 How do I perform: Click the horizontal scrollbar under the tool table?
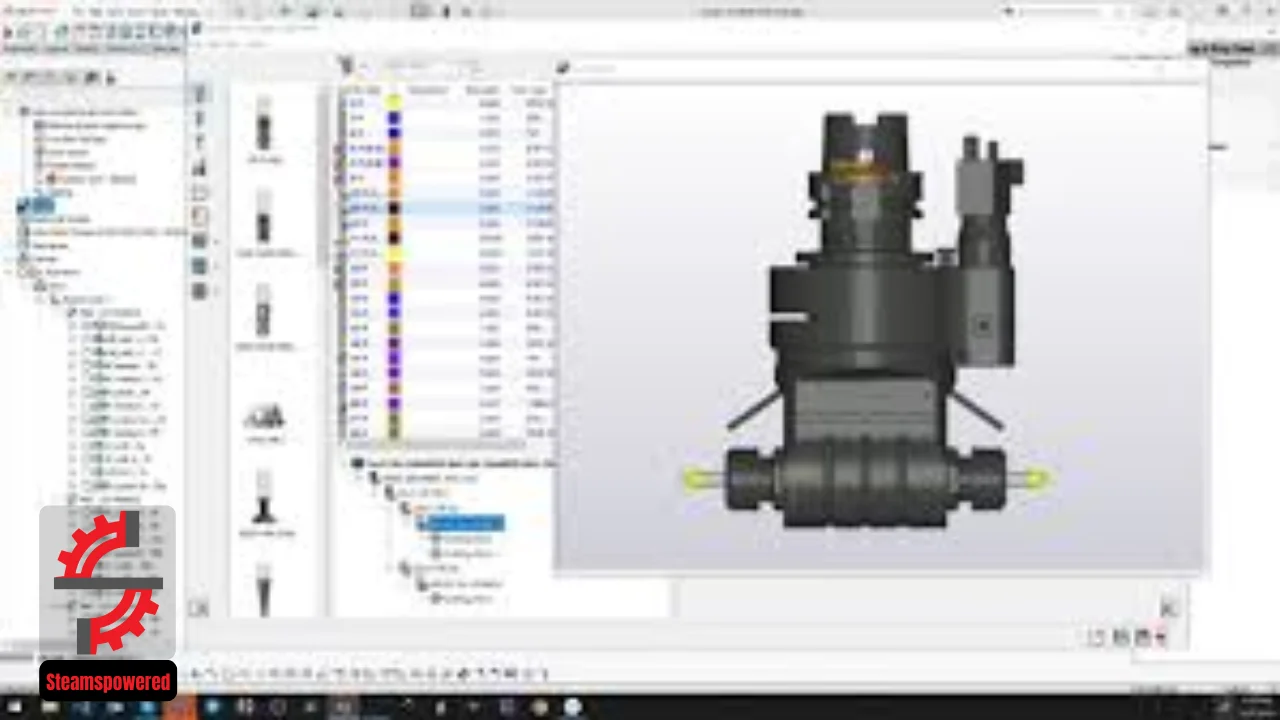(x=435, y=445)
